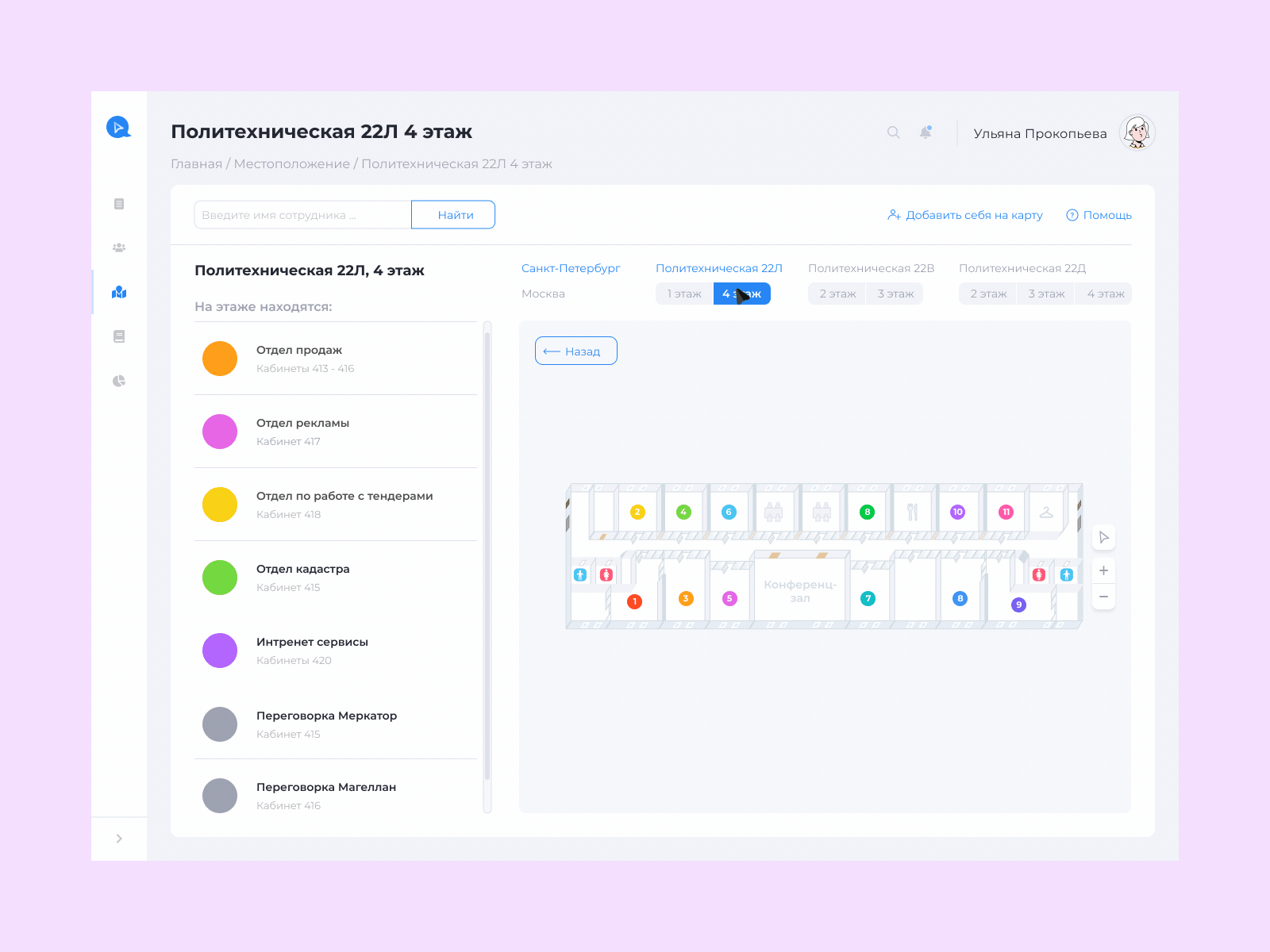This screenshot has height=952, width=1270.
Task: Click the coat hanger wardrobe icon
Action: tap(1046, 512)
